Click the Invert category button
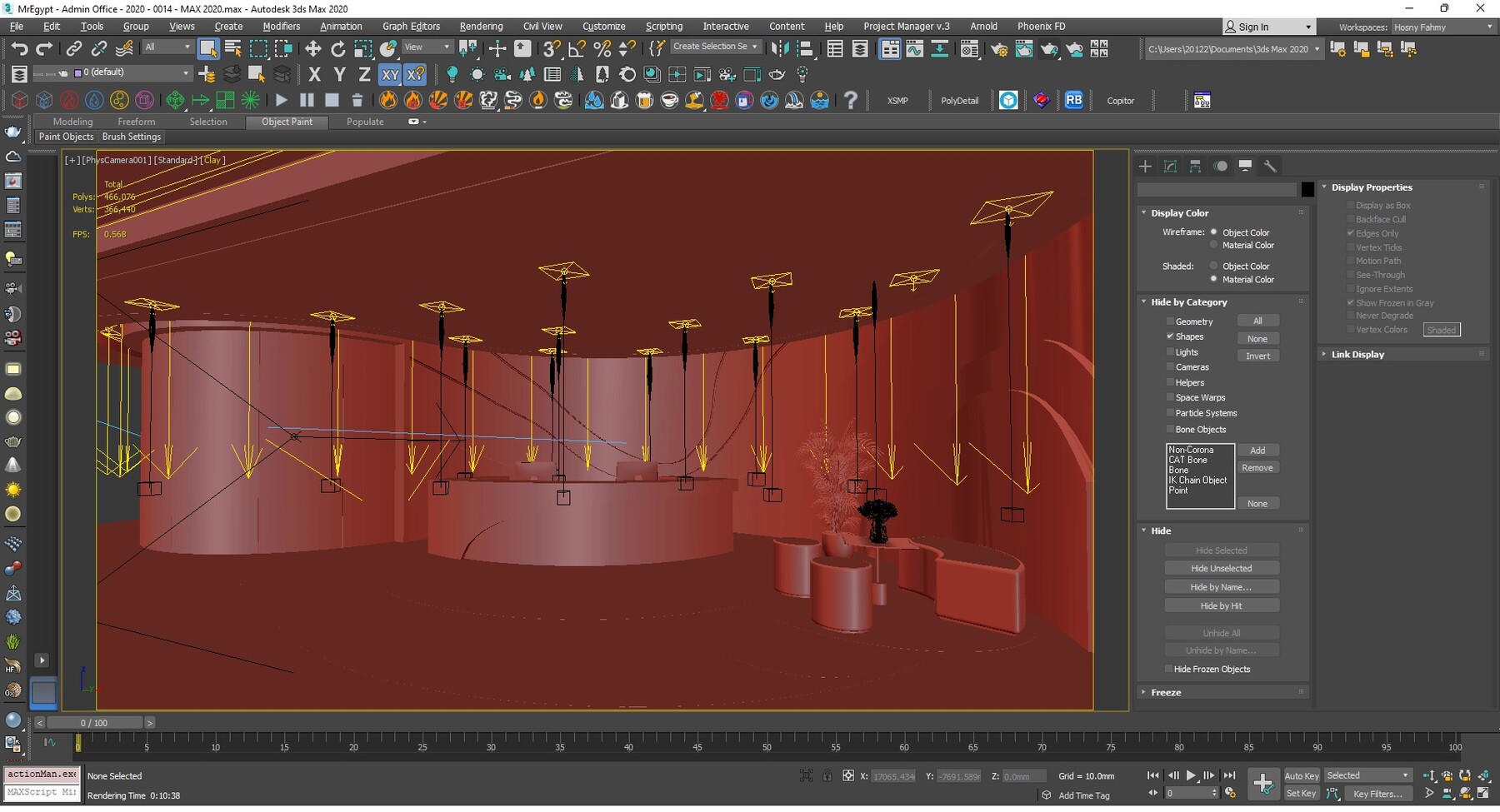1500x812 pixels. [x=1257, y=356]
